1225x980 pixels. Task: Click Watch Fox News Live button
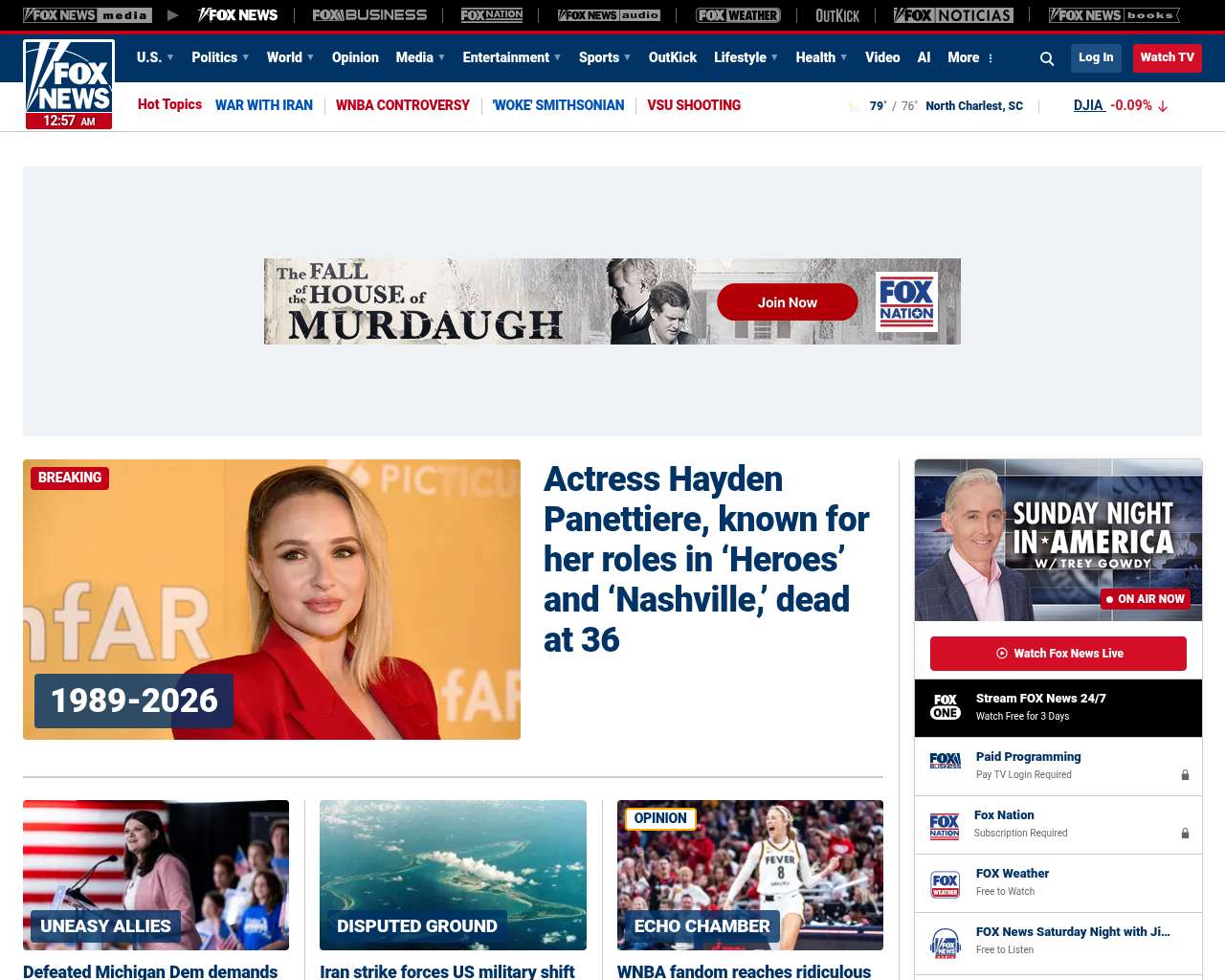click(x=1058, y=654)
